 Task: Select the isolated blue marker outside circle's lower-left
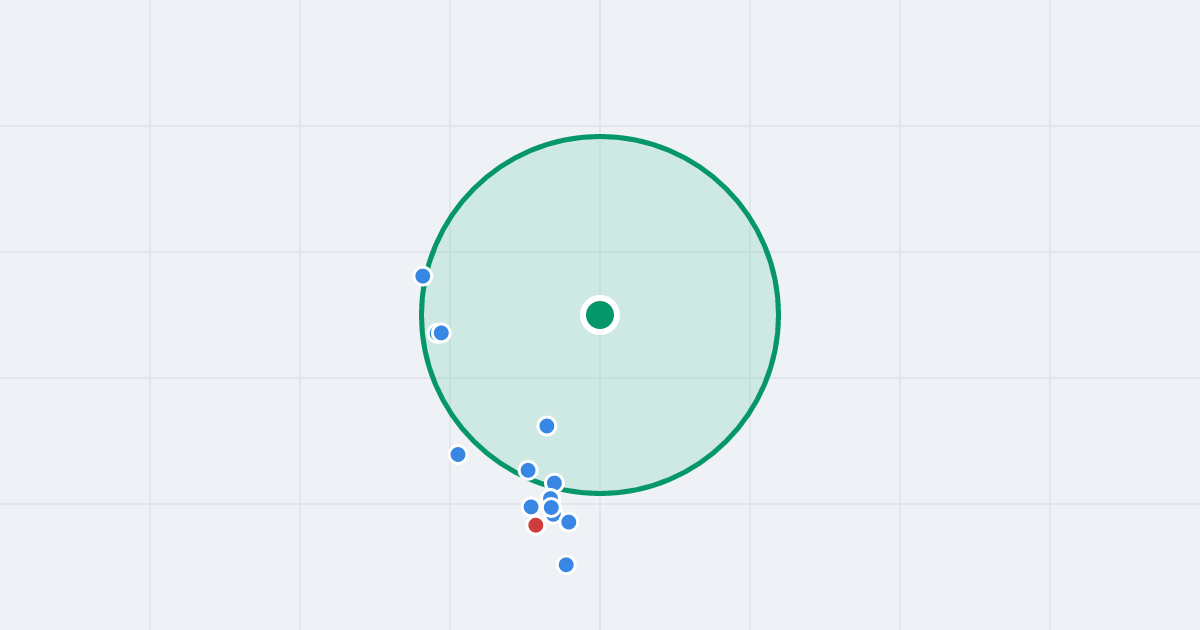458,455
